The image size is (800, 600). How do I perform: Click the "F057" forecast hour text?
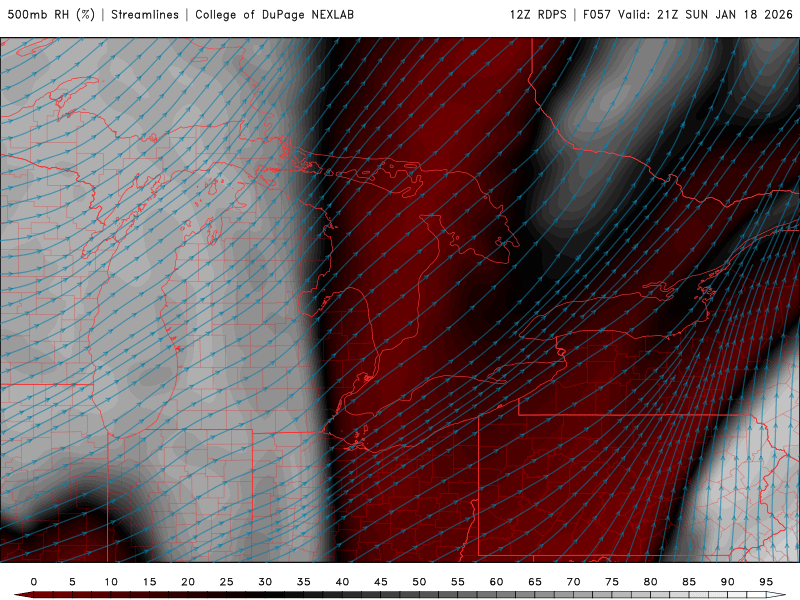[x=597, y=14]
